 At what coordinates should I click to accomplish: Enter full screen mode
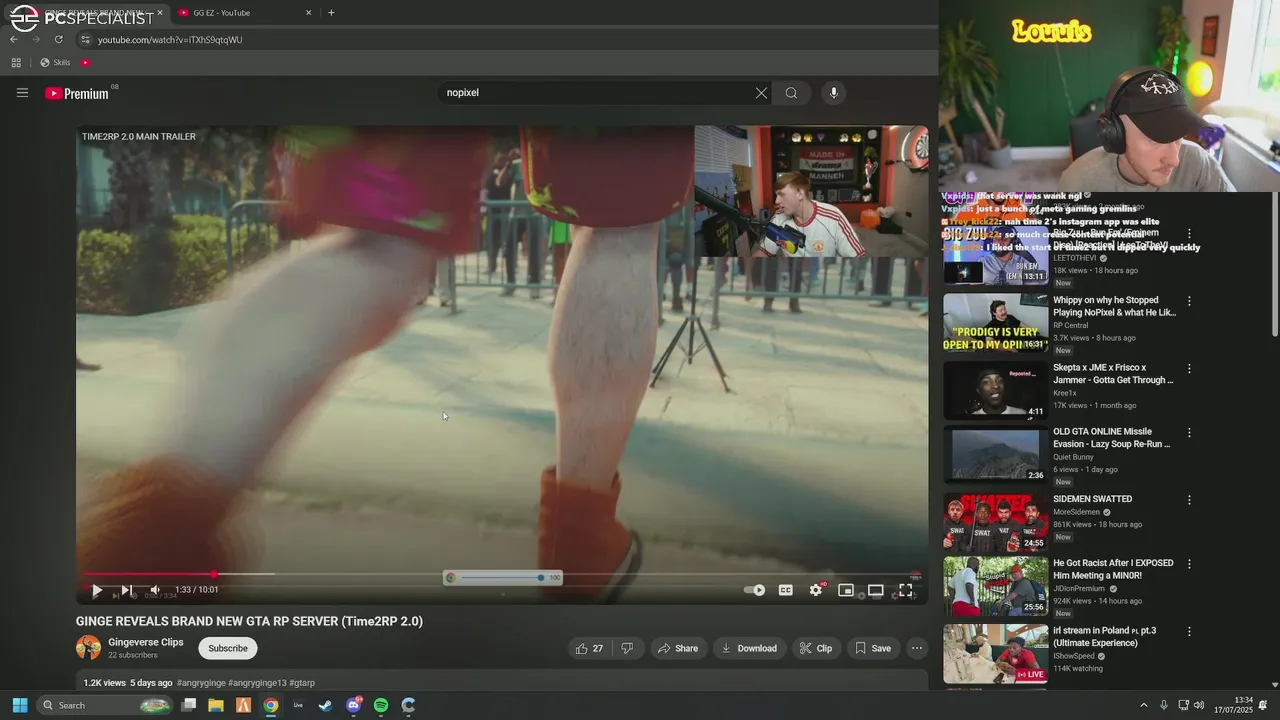point(905,591)
